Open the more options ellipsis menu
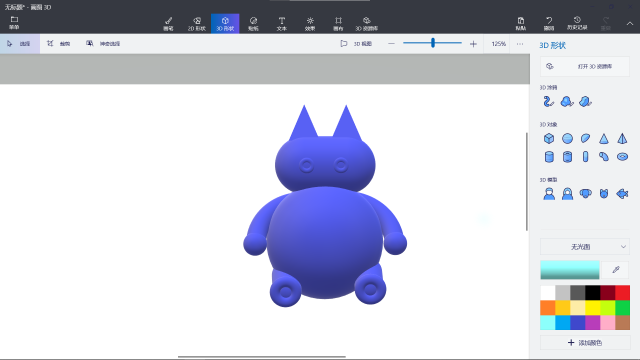 coord(520,44)
